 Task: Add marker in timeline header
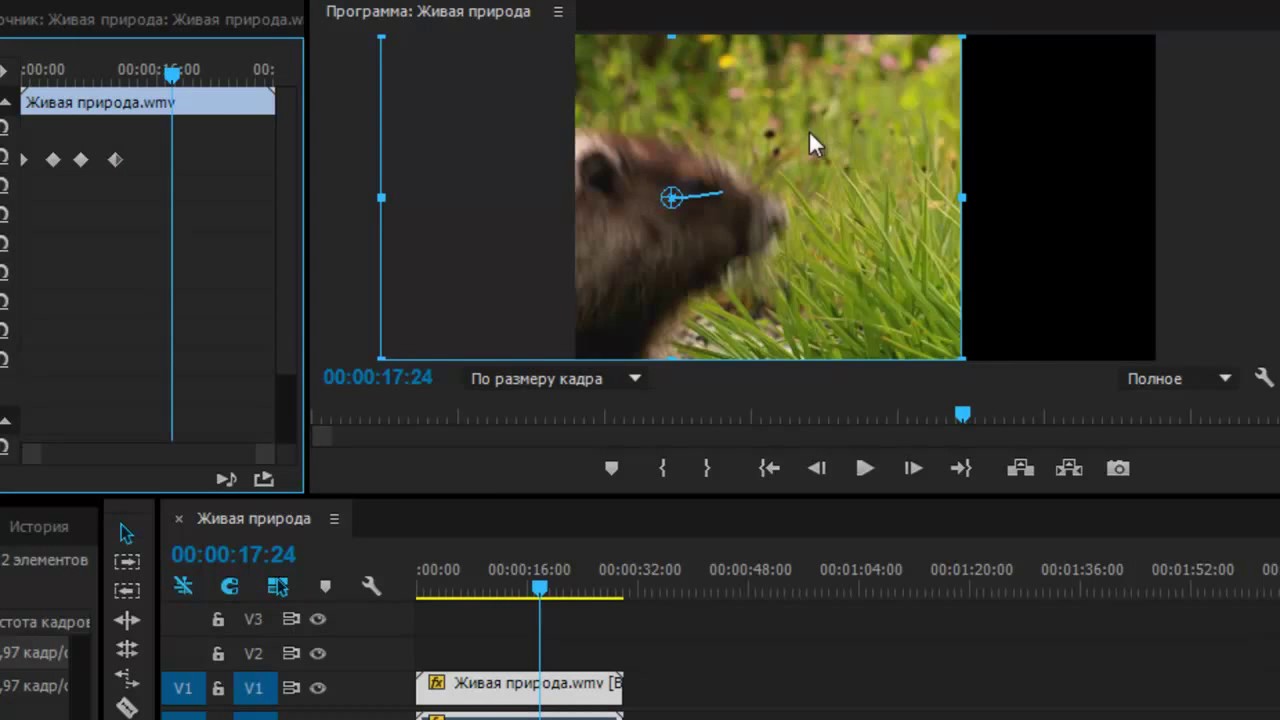coord(325,587)
